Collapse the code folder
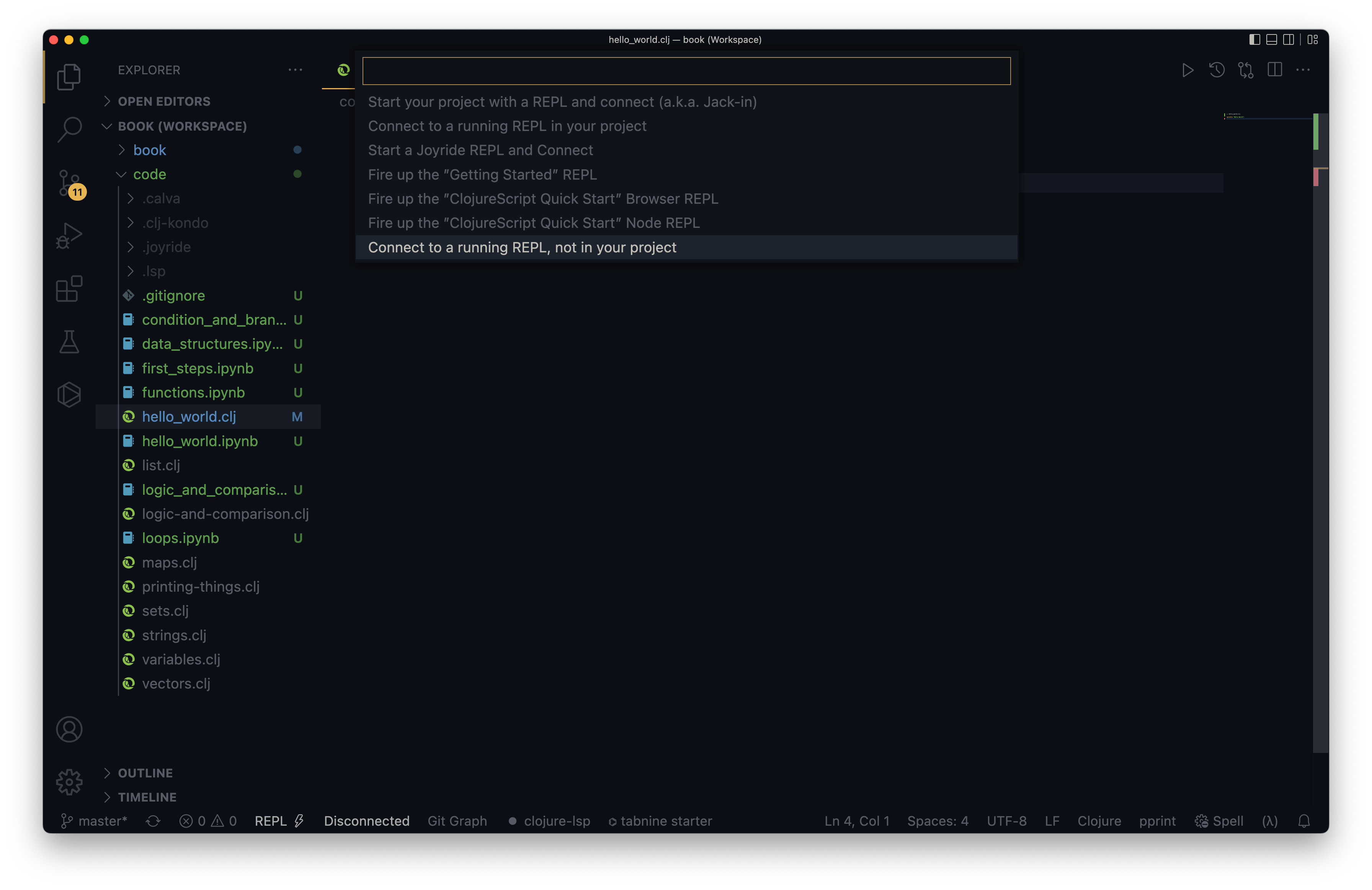This screenshot has height=890, width=1372. pos(149,174)
